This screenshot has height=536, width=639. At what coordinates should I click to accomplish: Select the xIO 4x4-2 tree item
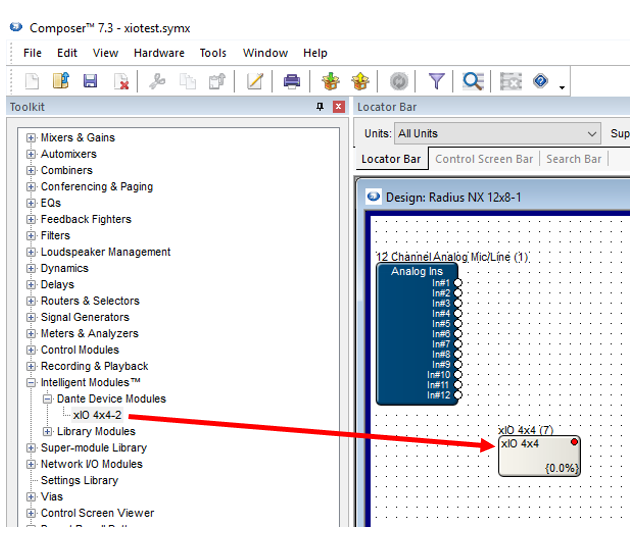97,415
